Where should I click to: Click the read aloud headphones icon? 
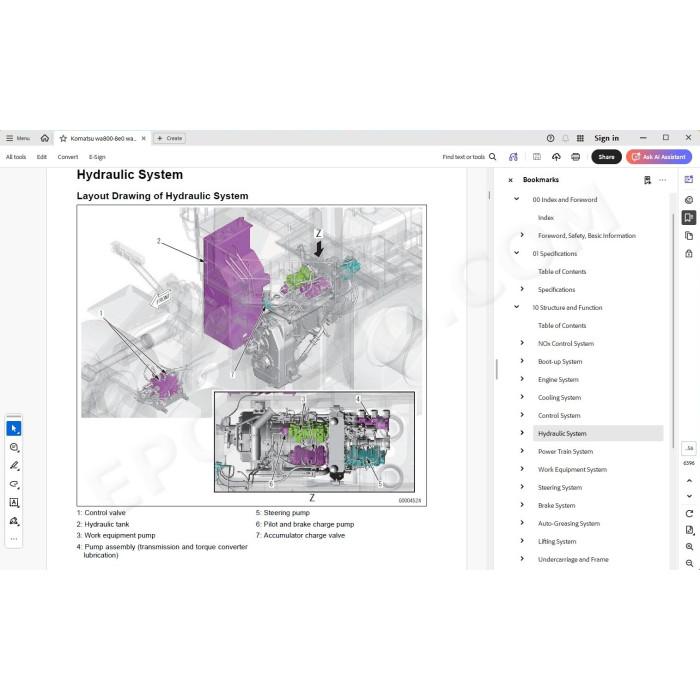[513, 157]
